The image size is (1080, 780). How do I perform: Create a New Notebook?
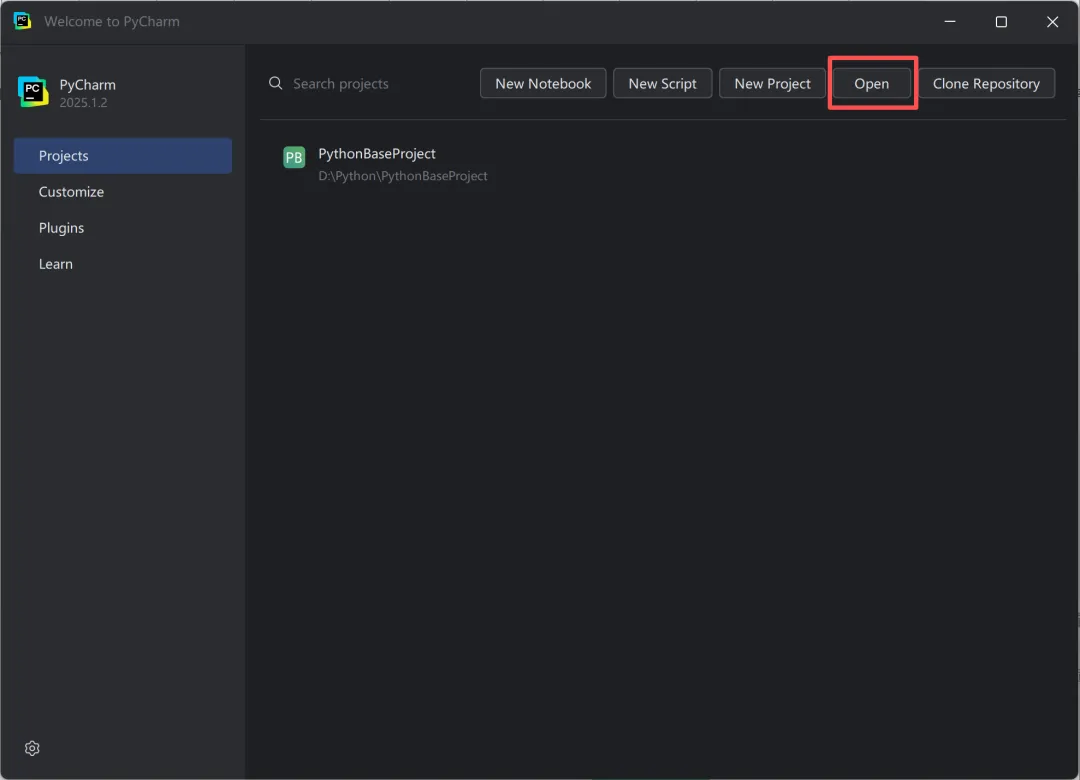pyautogui.click(x=543, y=83)
